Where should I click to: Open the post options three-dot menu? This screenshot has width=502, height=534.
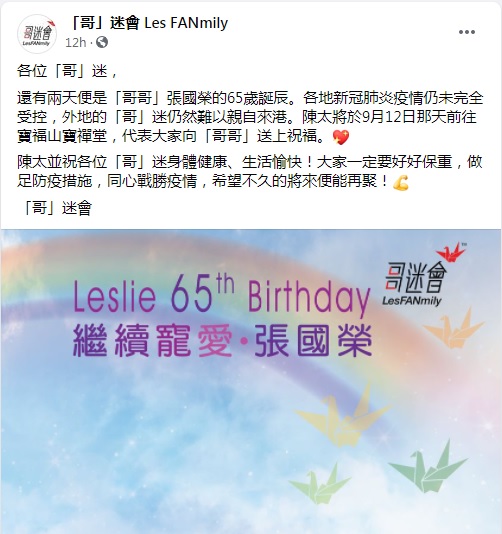467,32
